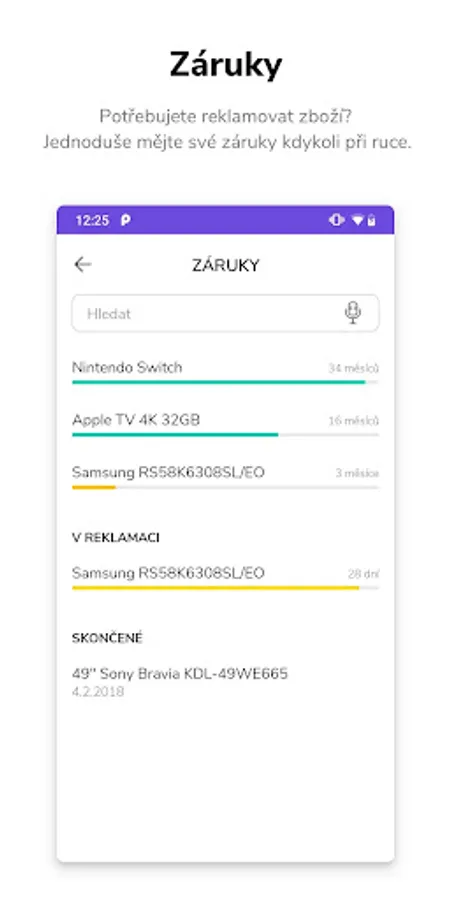
Task: Select Samsung RS58K6308SL/EO with 3 months left
Action: [x=225, y=478]
